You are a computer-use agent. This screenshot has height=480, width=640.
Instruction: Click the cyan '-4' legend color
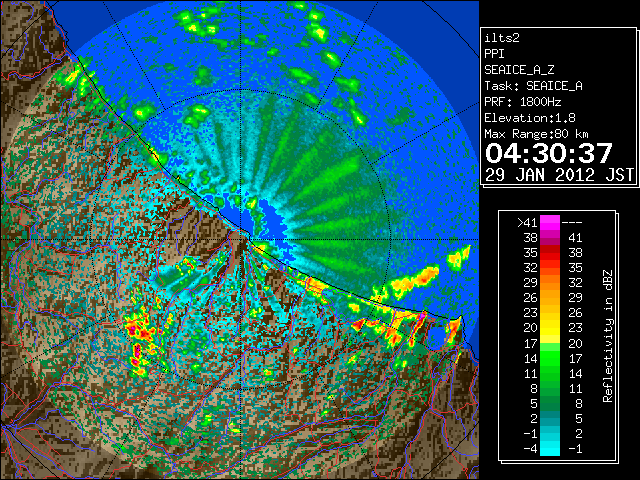coord(550,448)
